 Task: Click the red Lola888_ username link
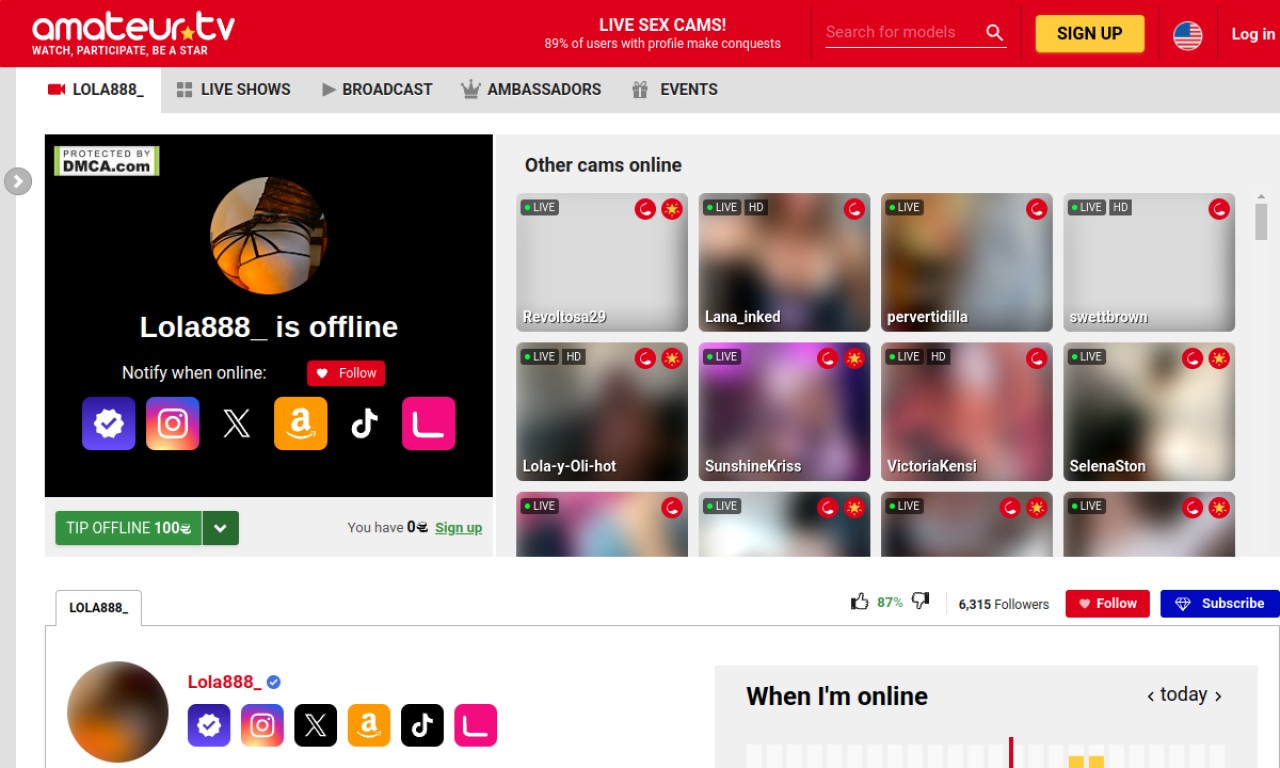224,682
